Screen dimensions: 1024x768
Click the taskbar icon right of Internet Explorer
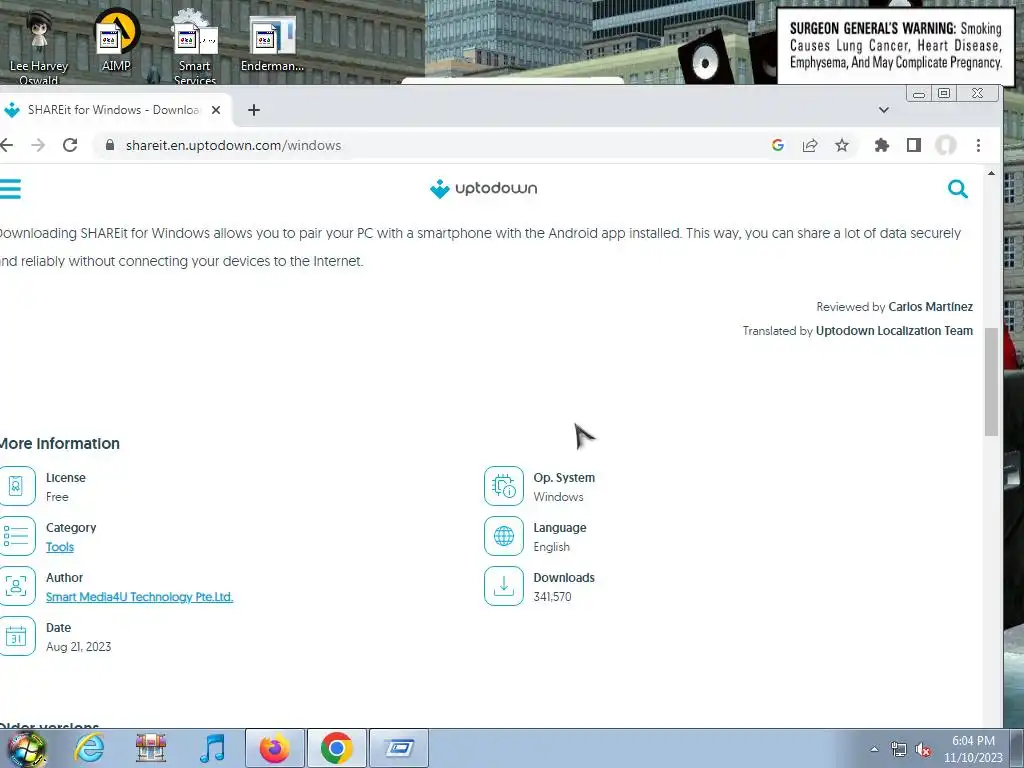tap(151, 748)
